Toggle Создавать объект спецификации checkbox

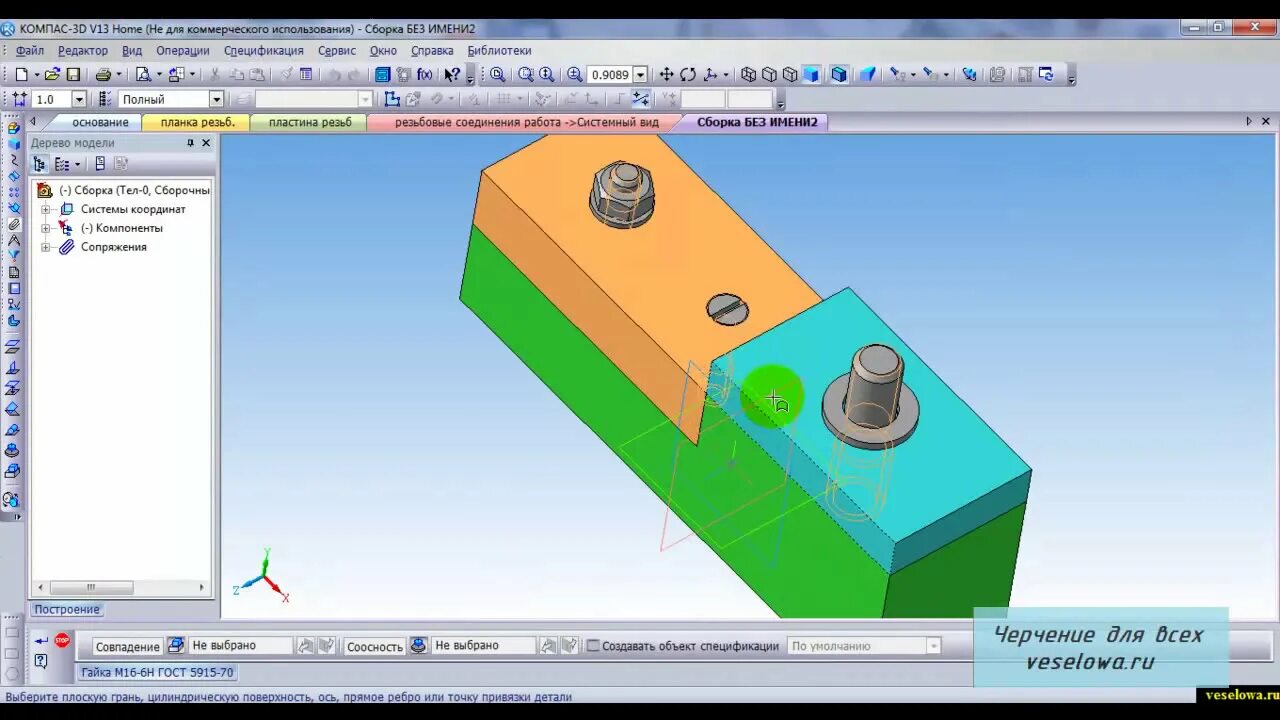593,646
